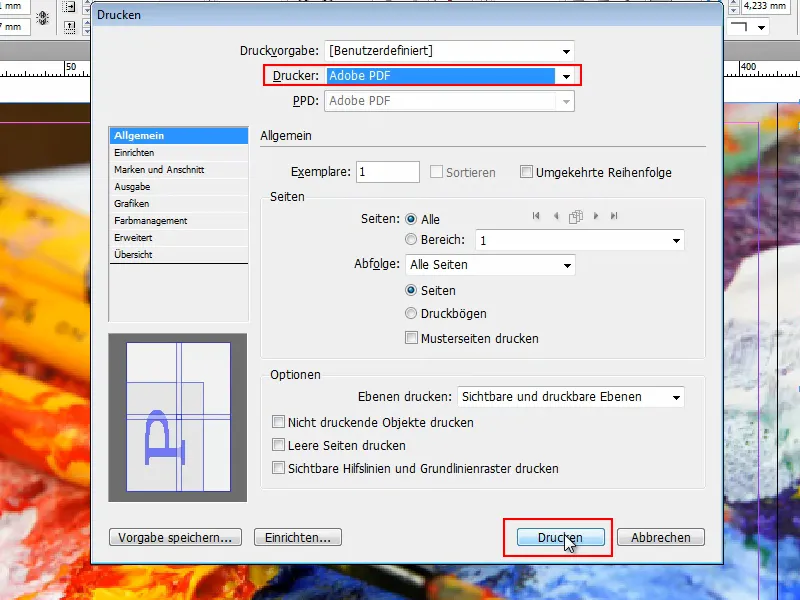
Task: Check Sichtbare Hilfslinien und Grundlinienraster drucken
Action: 278,468
